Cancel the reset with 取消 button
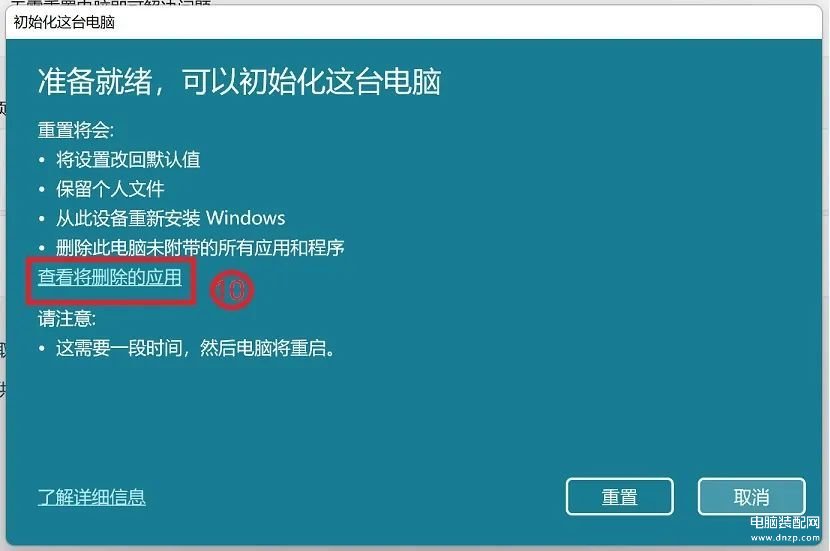Viewport: 830px width, 551px height. coord(751,496)
